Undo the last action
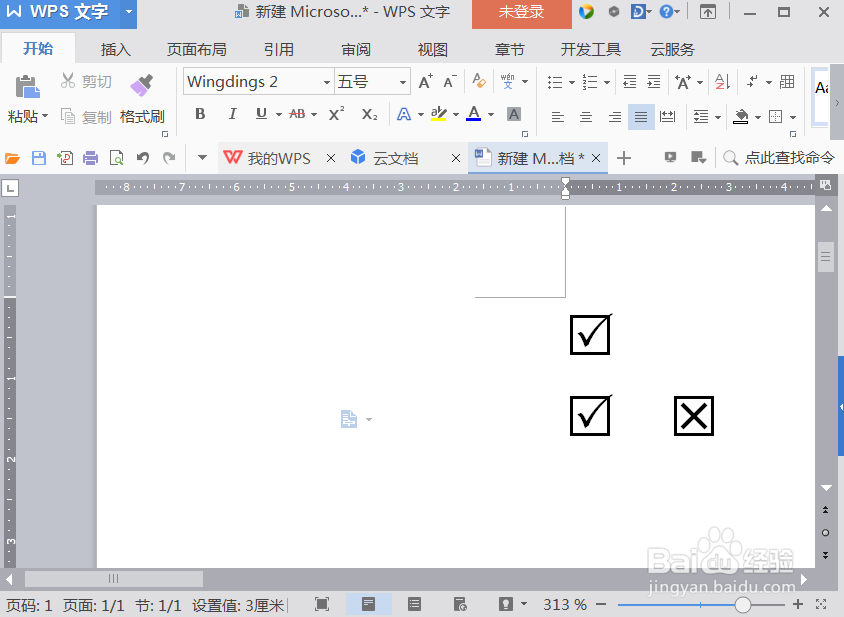This screenshot has width=844, height=617. click(x=143, y=158)
